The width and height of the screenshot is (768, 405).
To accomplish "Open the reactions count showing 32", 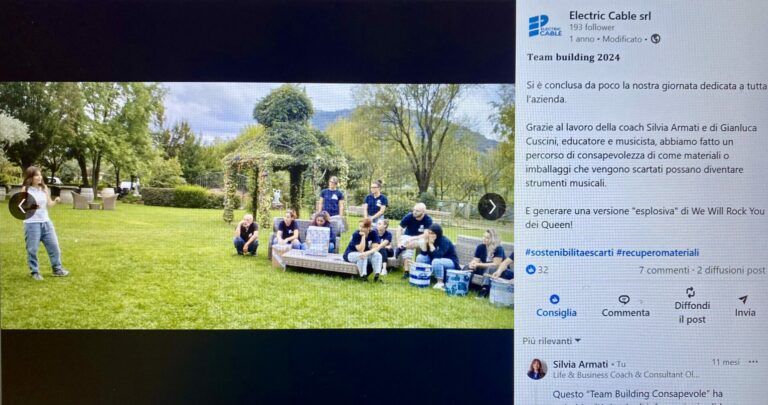I will [537, 270].
